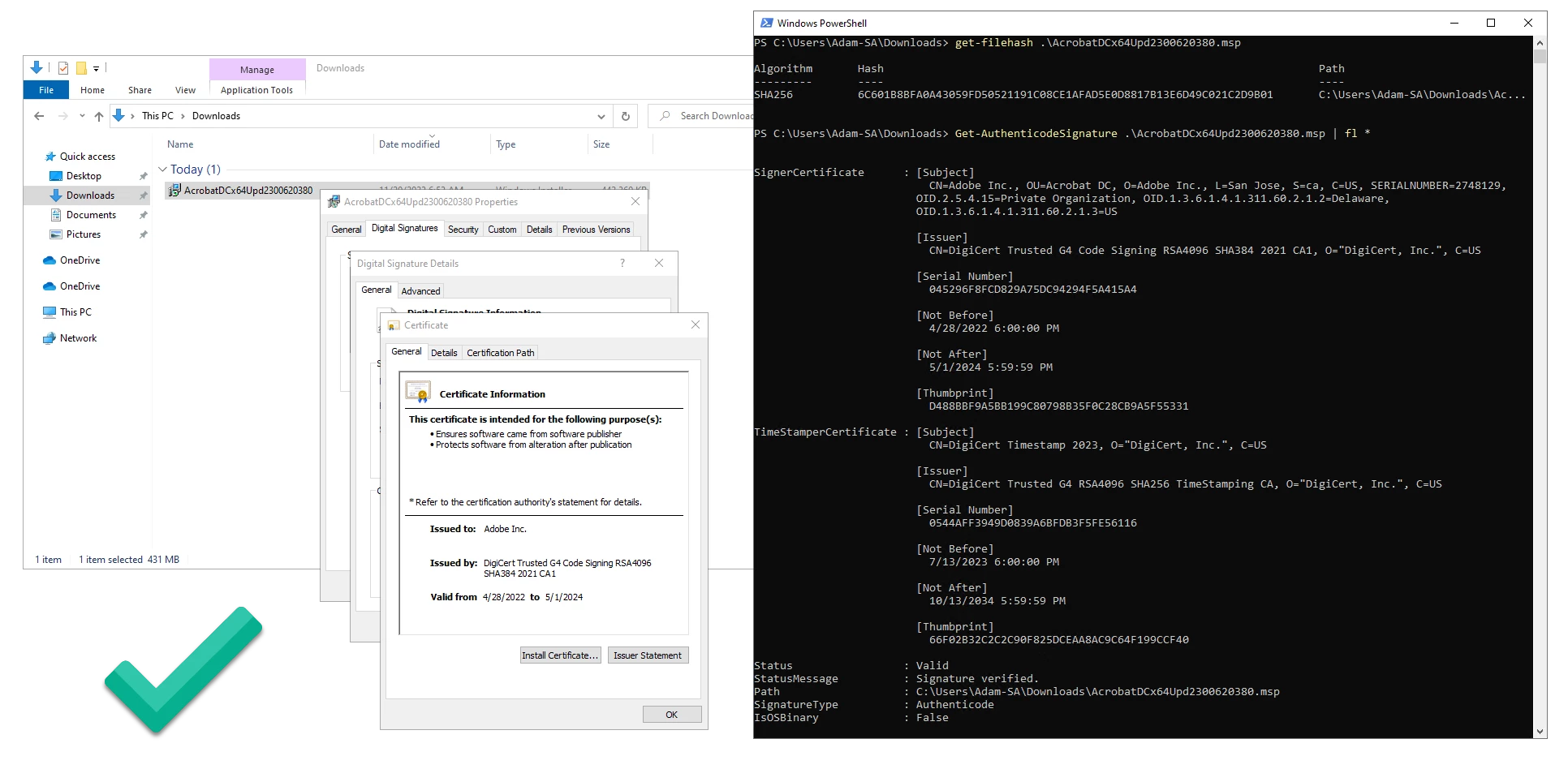The width and height of the screenshot is (1568, 769).
Task: Sort files by the Name column
Action: coord(180,144)
